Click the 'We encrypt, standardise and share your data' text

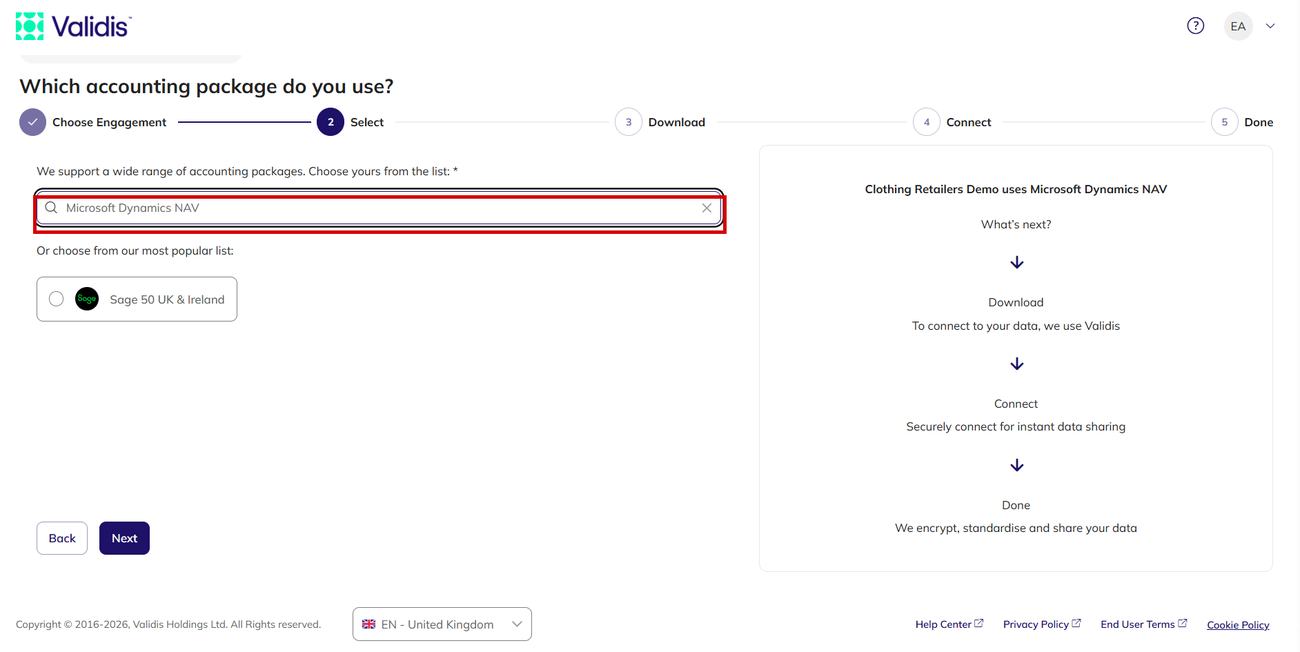tap(1016, 528)
